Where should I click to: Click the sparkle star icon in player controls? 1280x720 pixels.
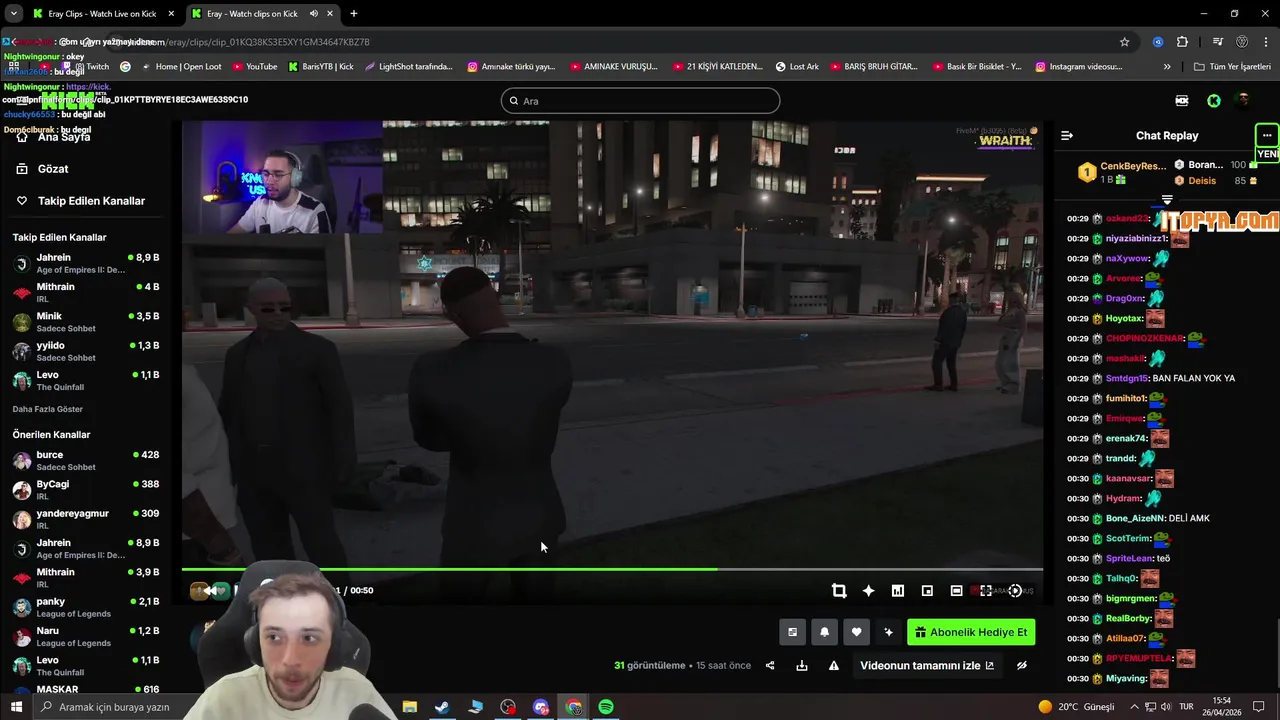(x=868, y=591)
